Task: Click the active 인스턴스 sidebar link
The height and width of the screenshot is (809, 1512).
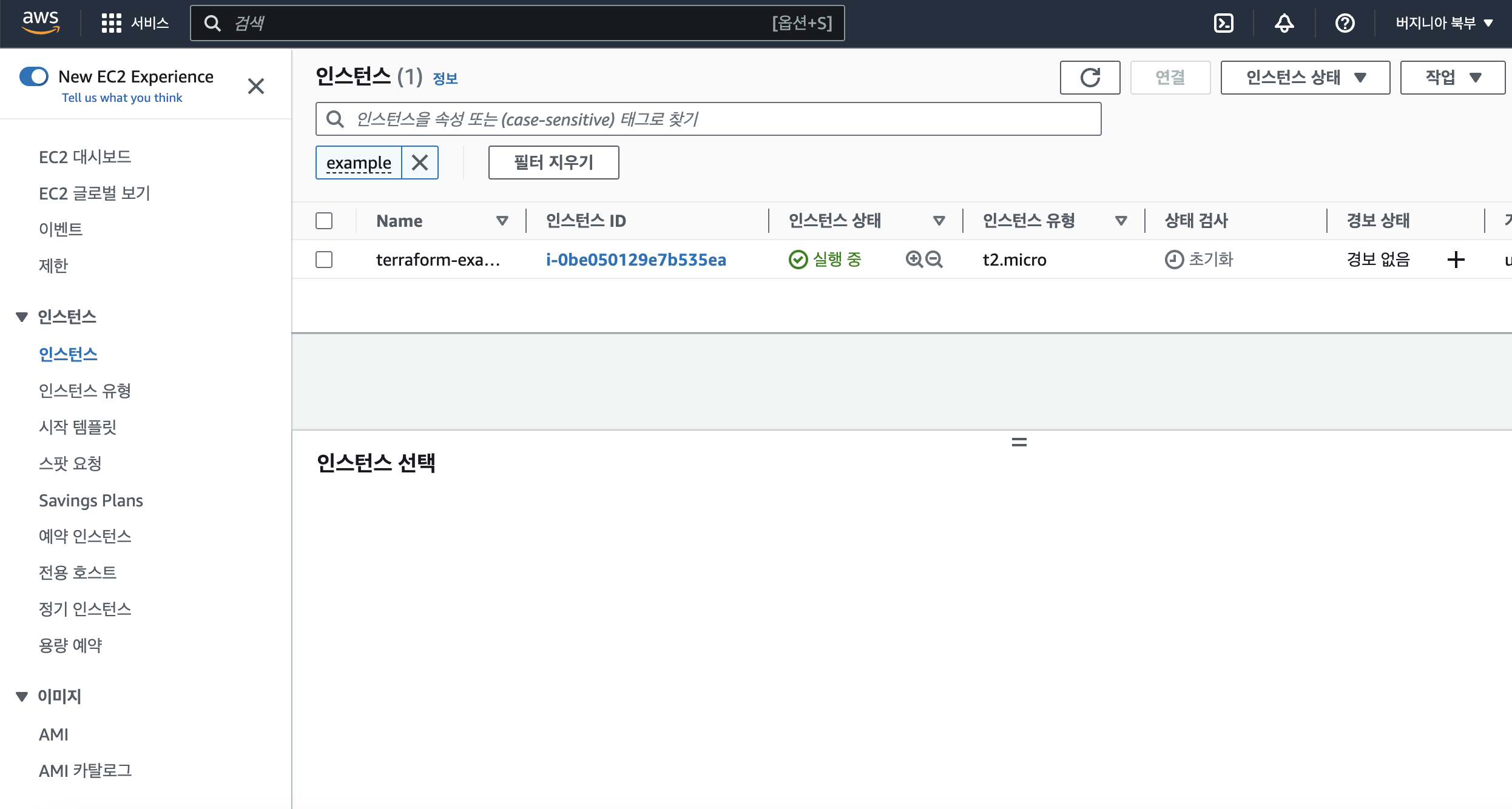Action: (68, 354)
